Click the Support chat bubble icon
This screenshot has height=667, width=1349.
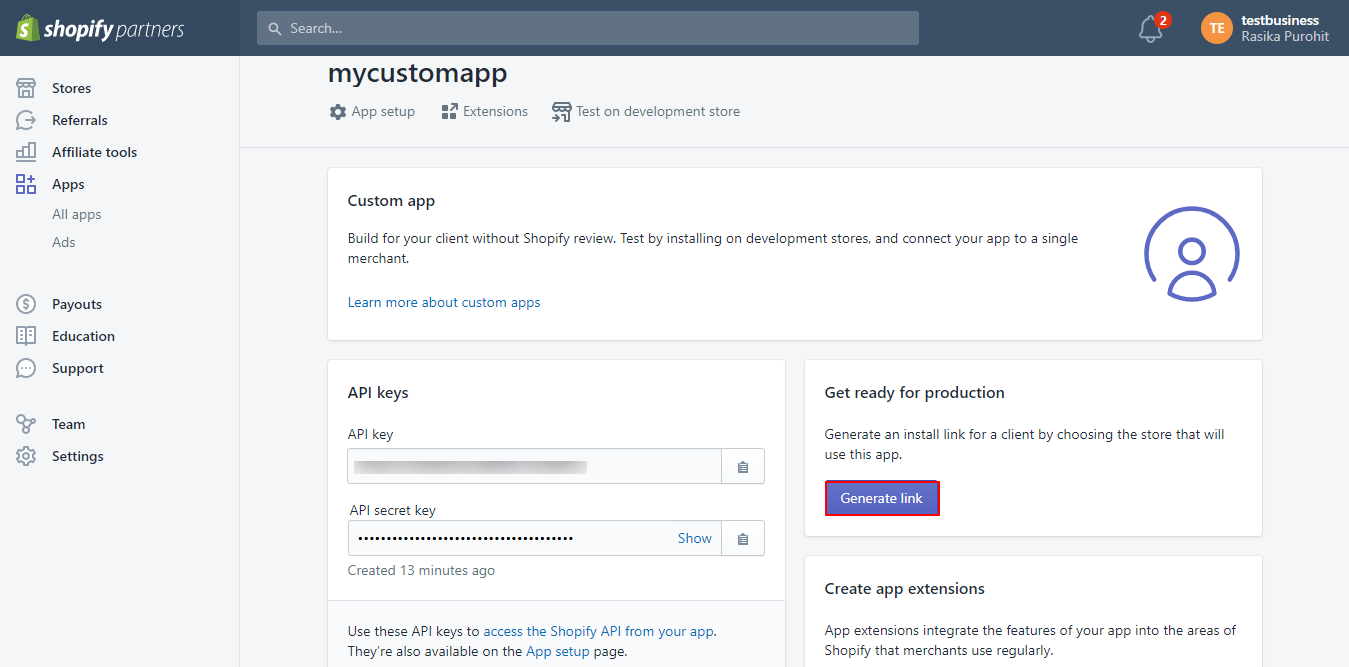click(x=26, y=368)
